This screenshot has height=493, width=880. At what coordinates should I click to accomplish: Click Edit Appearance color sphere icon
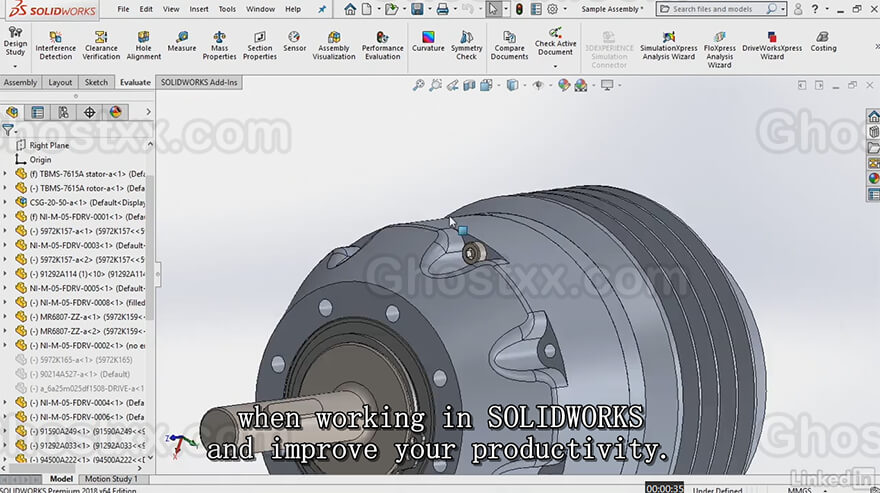[563, 85]
